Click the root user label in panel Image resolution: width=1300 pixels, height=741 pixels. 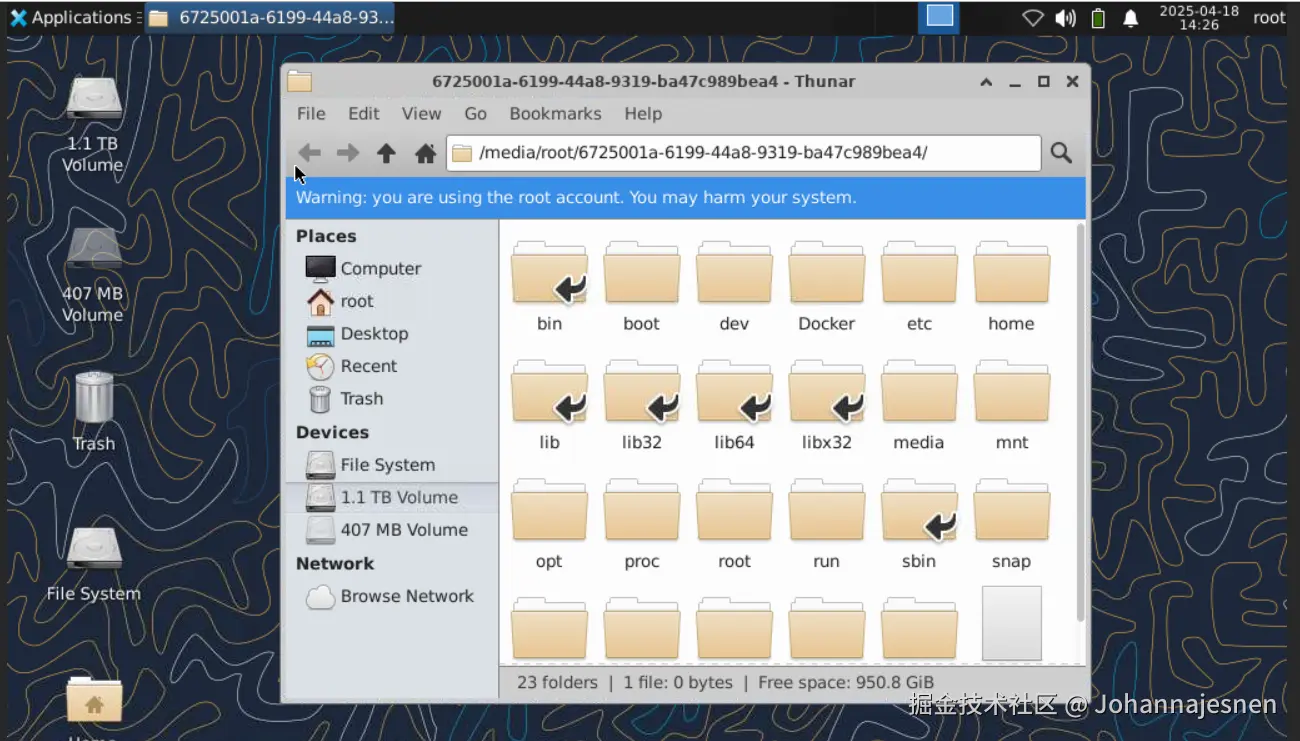coord(1269,17)
